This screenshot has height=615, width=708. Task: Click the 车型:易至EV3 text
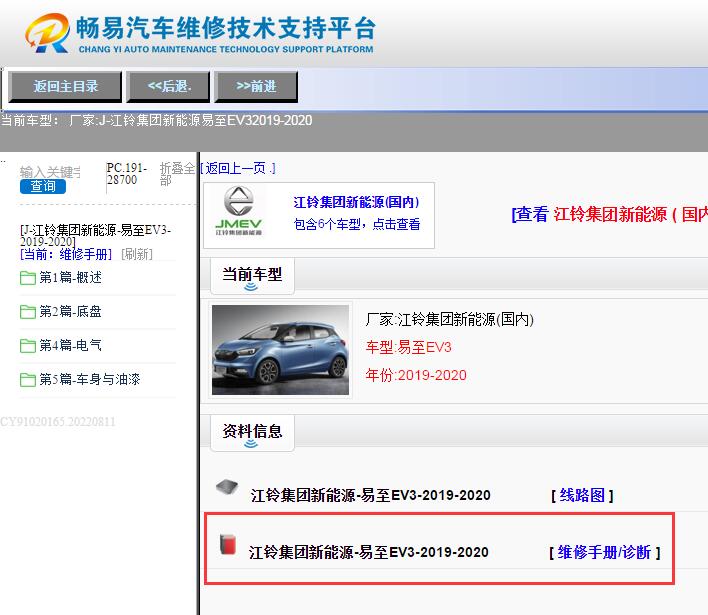pos(409,347)
